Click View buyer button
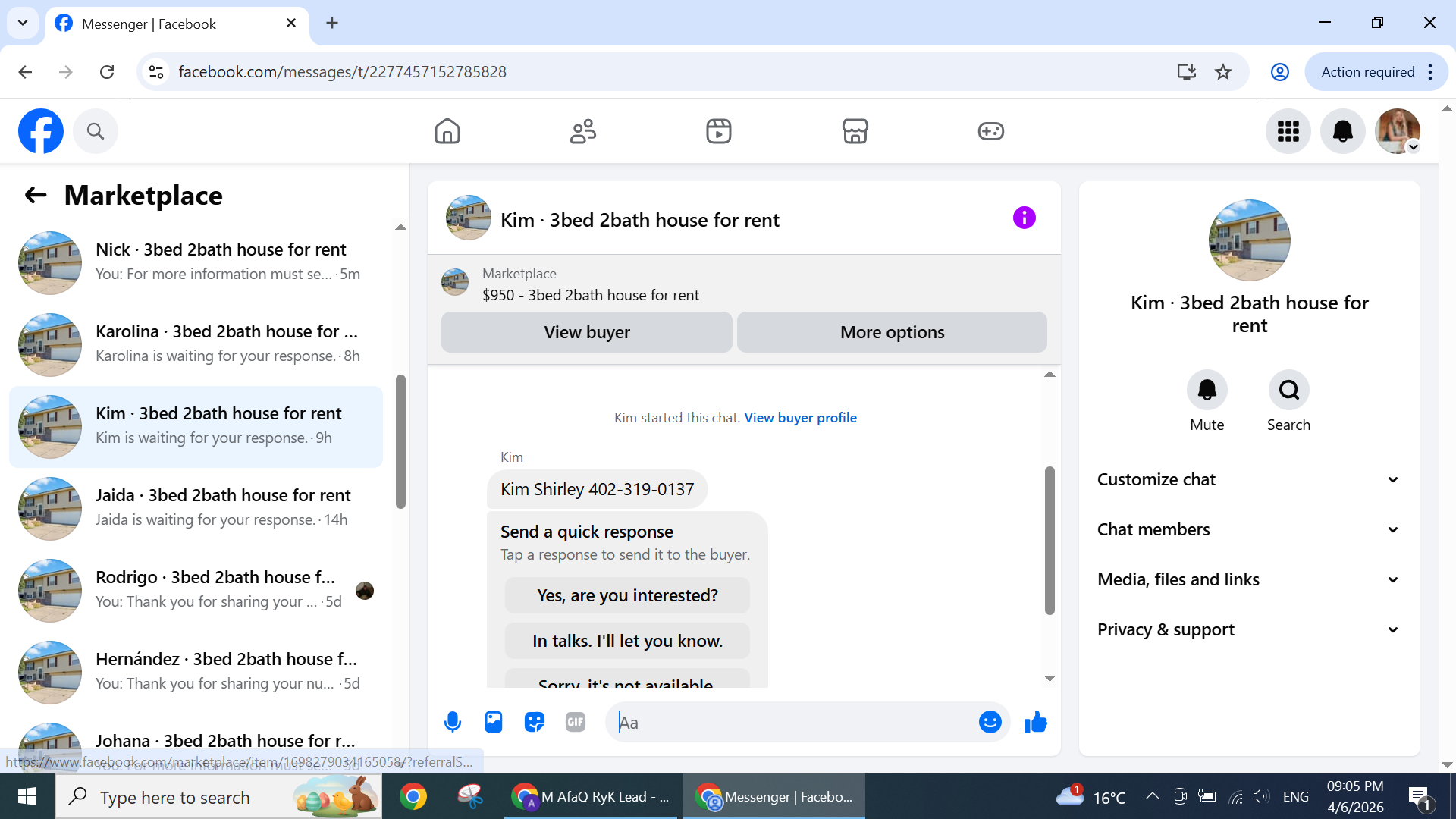This screenshot has width=1456, height=819. [x=587, y=332]
